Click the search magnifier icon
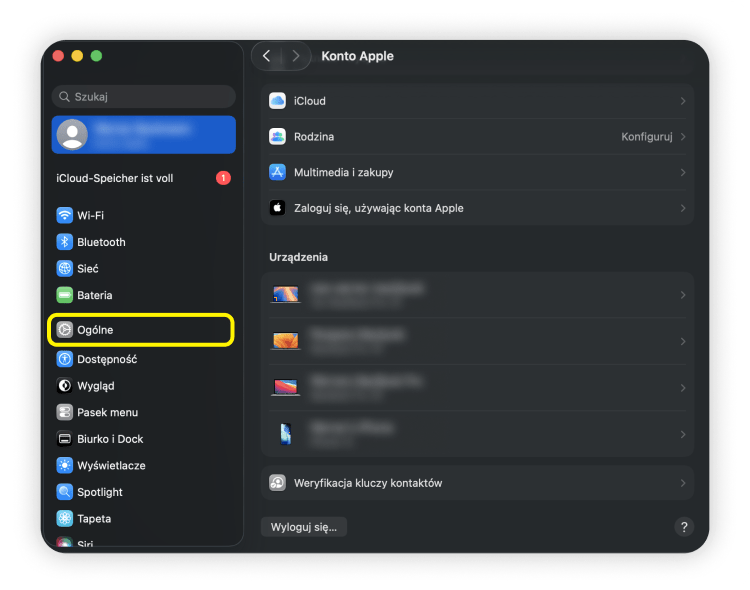 (x=65, y=97)
